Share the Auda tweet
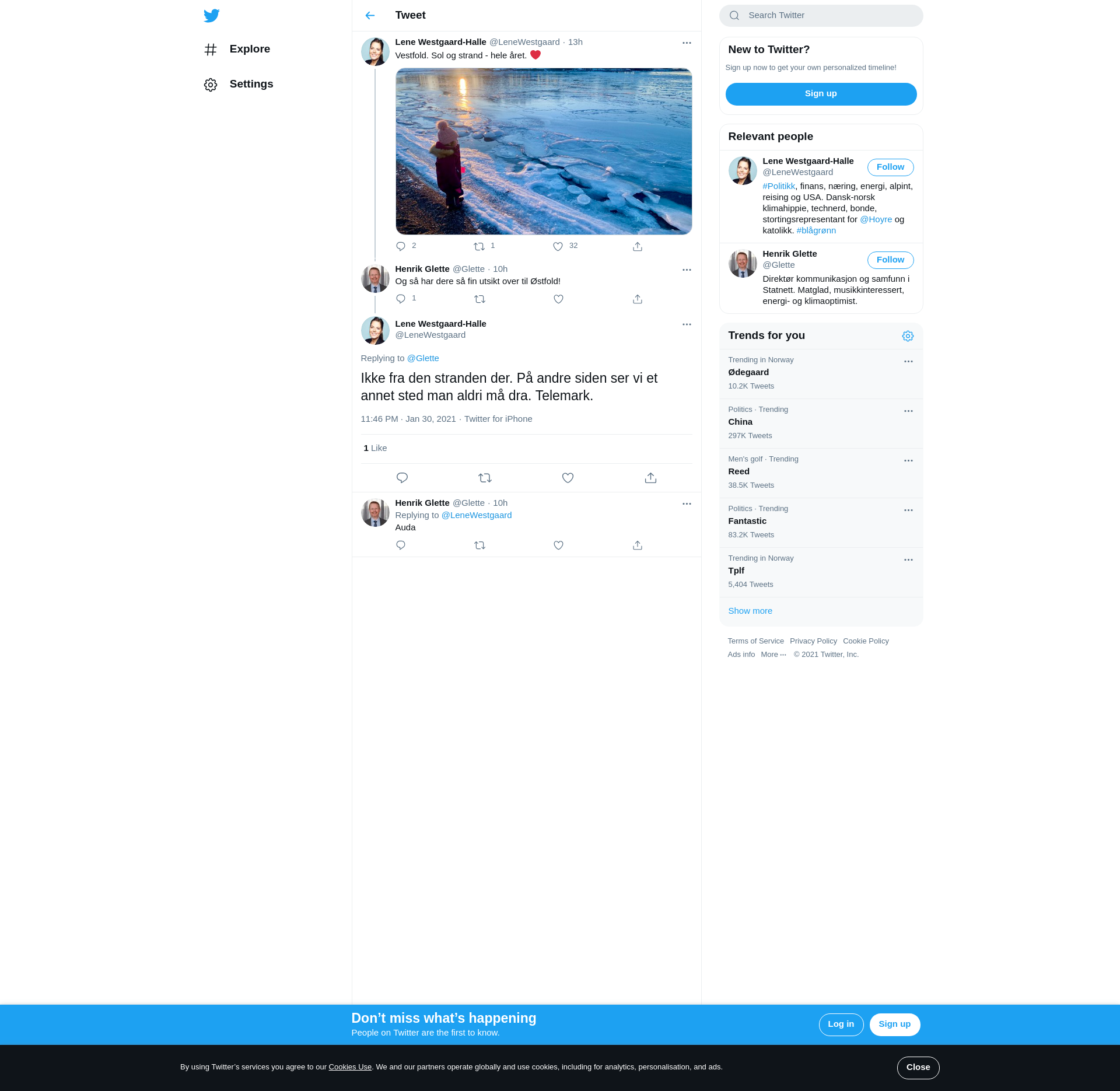This screenshot has width=1120, height=1091. 638,545
